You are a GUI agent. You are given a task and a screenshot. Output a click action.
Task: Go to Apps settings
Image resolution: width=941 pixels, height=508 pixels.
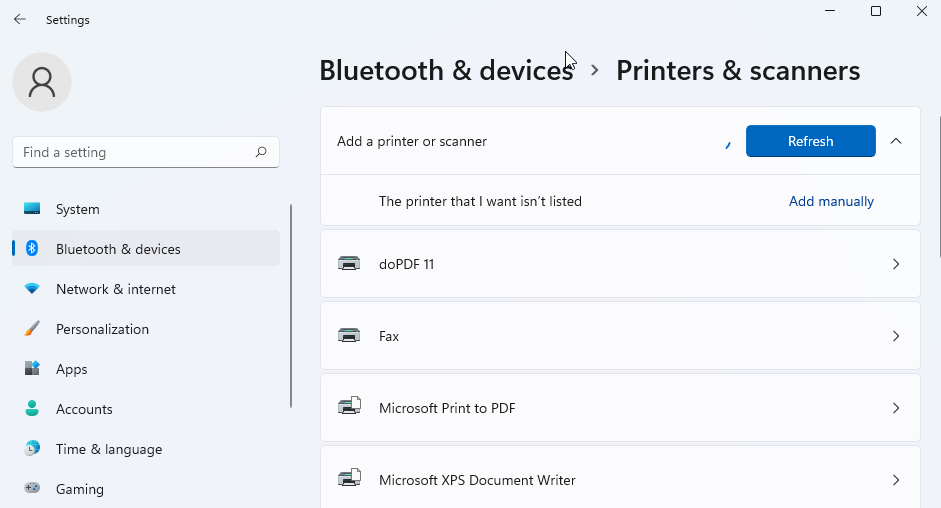(x=146, y=369)
